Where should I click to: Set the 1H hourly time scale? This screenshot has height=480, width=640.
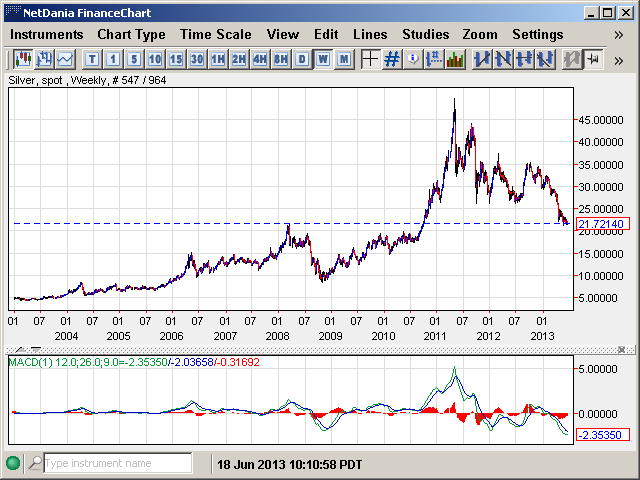(x=218, y=59)
